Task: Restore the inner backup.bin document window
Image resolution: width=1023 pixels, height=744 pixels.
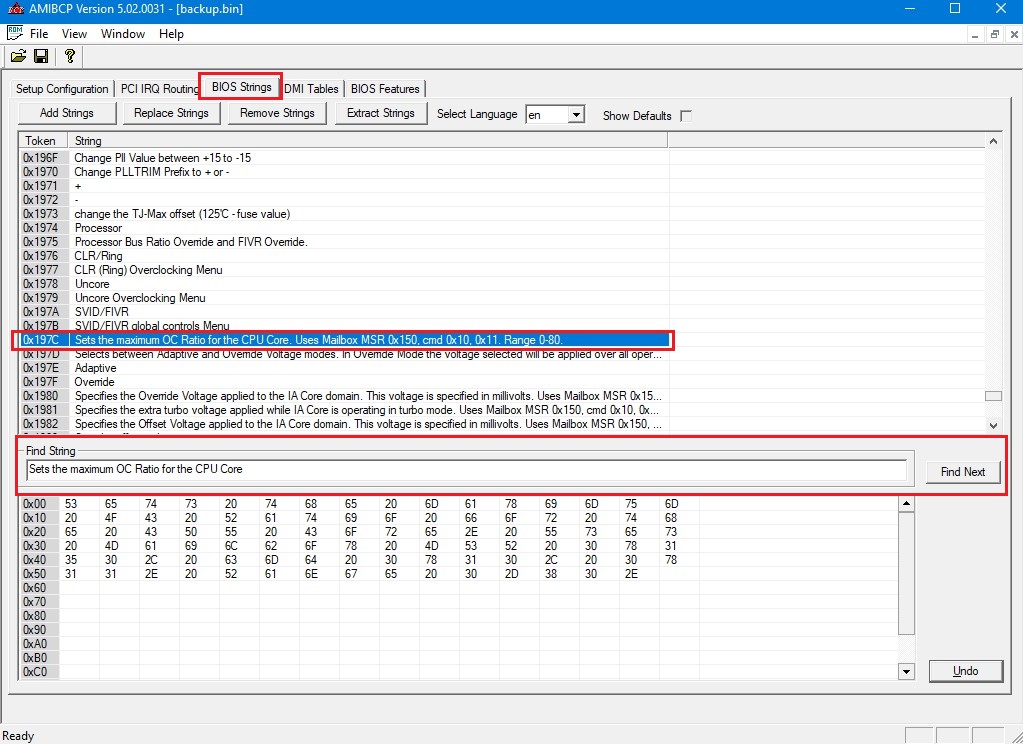Action: point(994,35)
